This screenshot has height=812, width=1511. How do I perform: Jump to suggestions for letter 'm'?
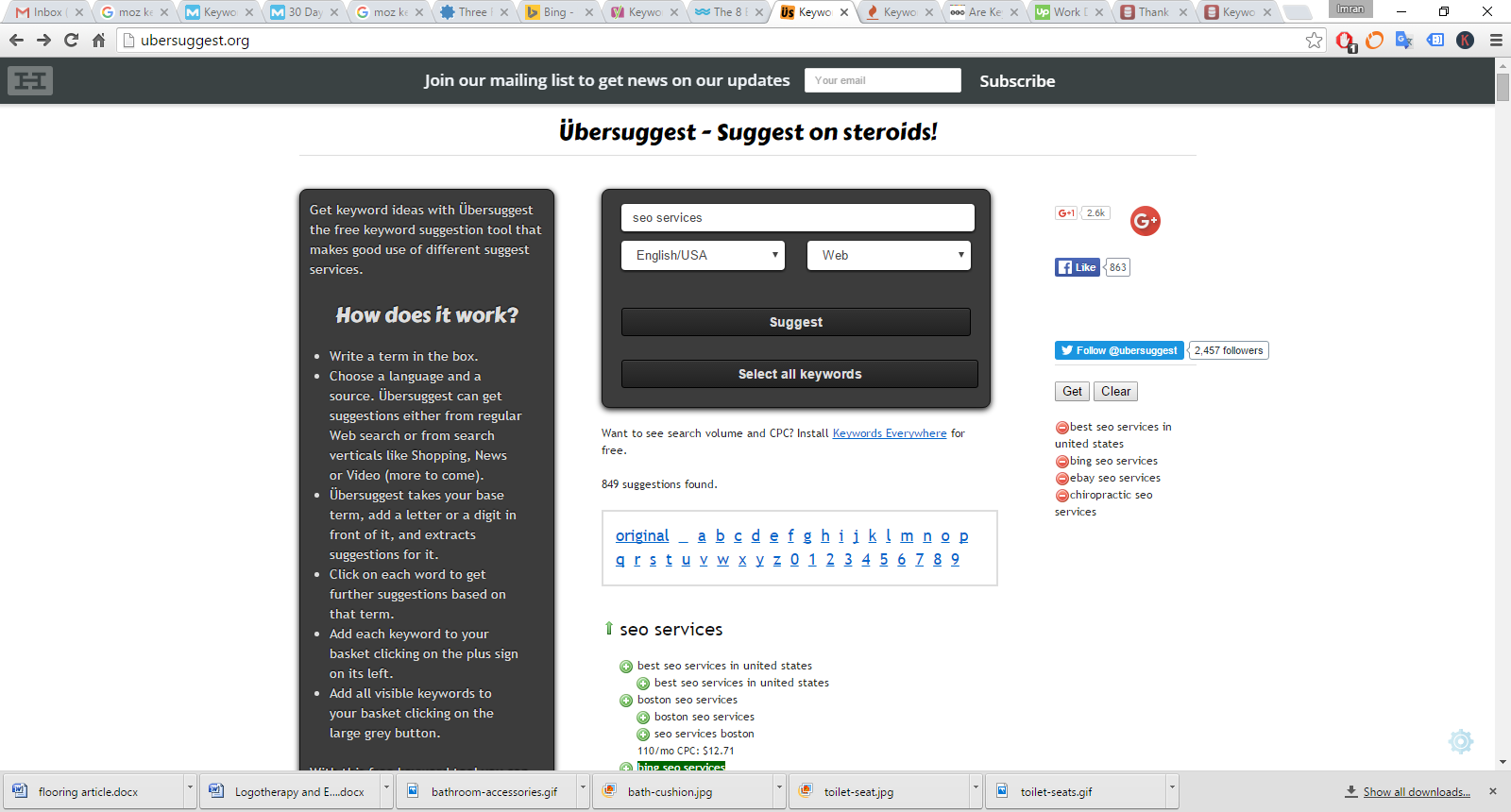click(x=907, y=535)
